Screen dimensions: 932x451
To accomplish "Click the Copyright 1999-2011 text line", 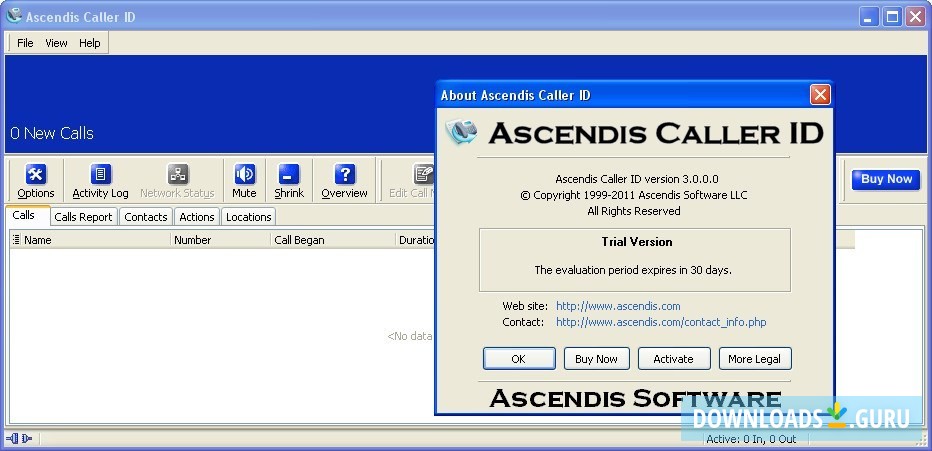I will (x=634, y=195).
